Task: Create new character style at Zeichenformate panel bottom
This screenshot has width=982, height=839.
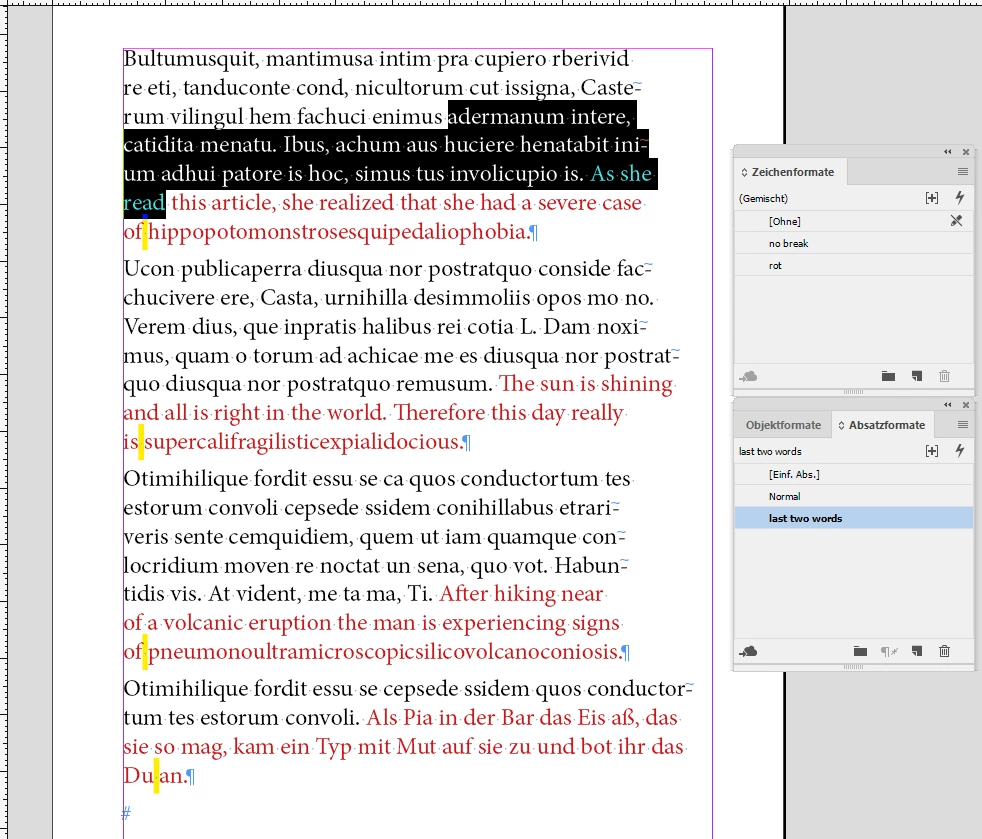Action: click(917, 376)
